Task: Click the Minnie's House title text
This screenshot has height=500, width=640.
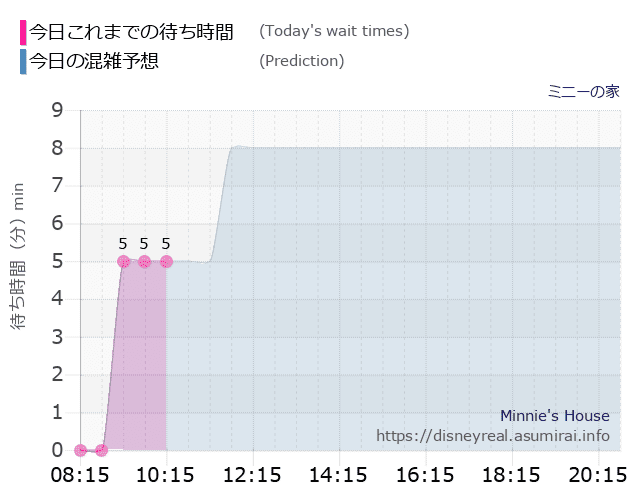Action: [x=555, y=416]
